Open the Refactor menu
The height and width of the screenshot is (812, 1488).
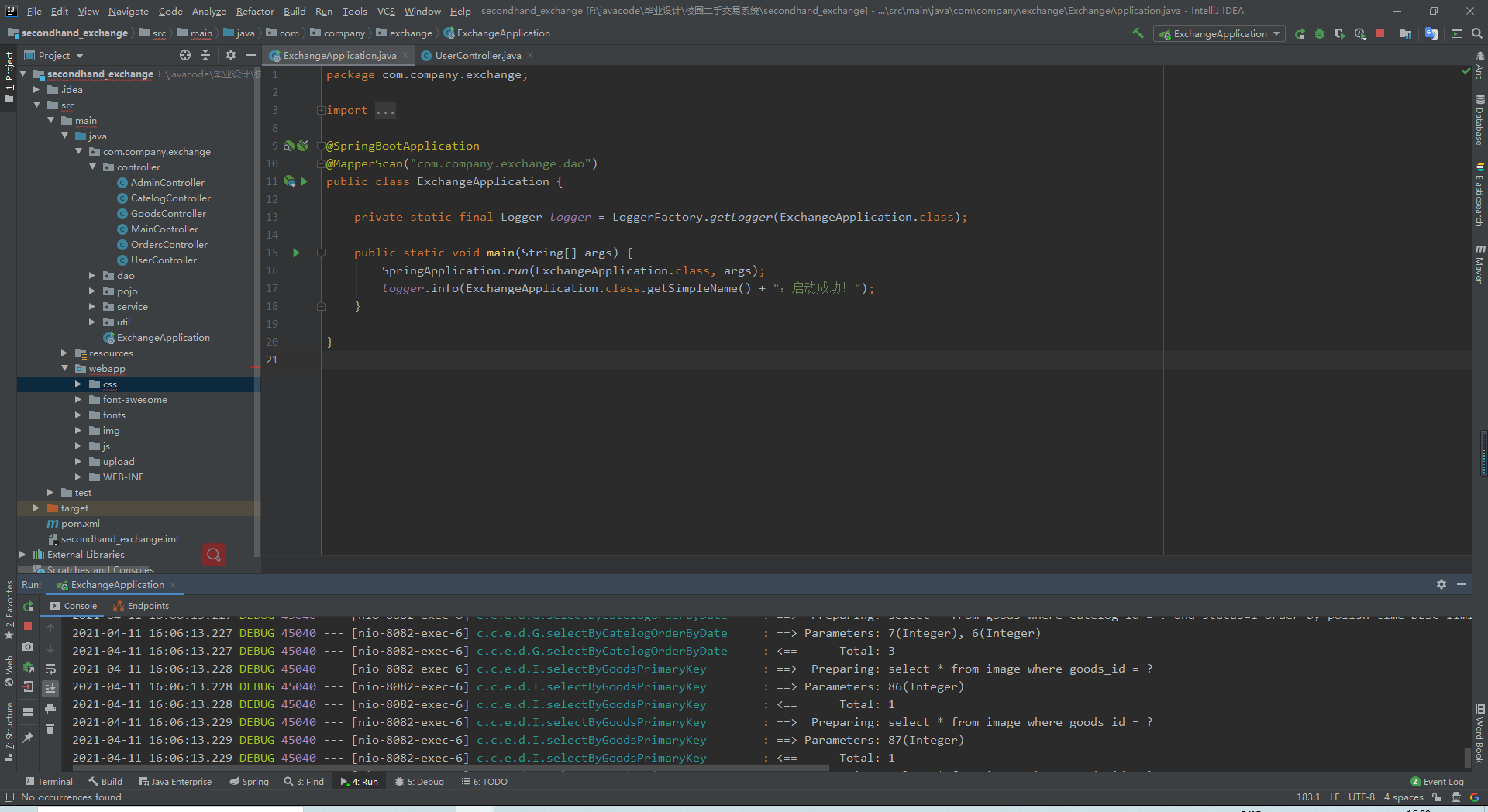point(255,11)
